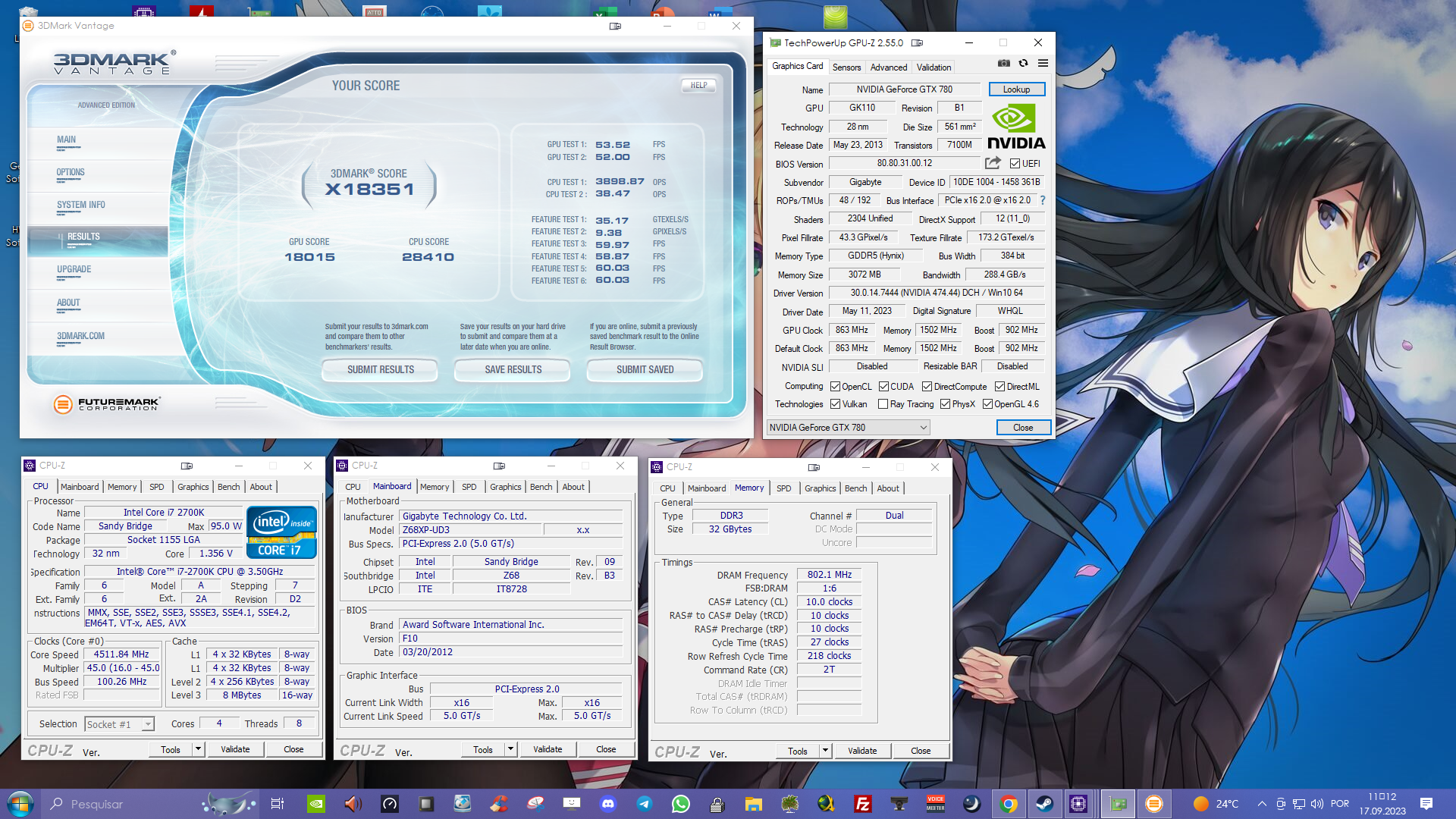Toggle the UEFI checkbox in GPU-Z
This screenshot has height=819, width=1456.
click(1015, 164)
